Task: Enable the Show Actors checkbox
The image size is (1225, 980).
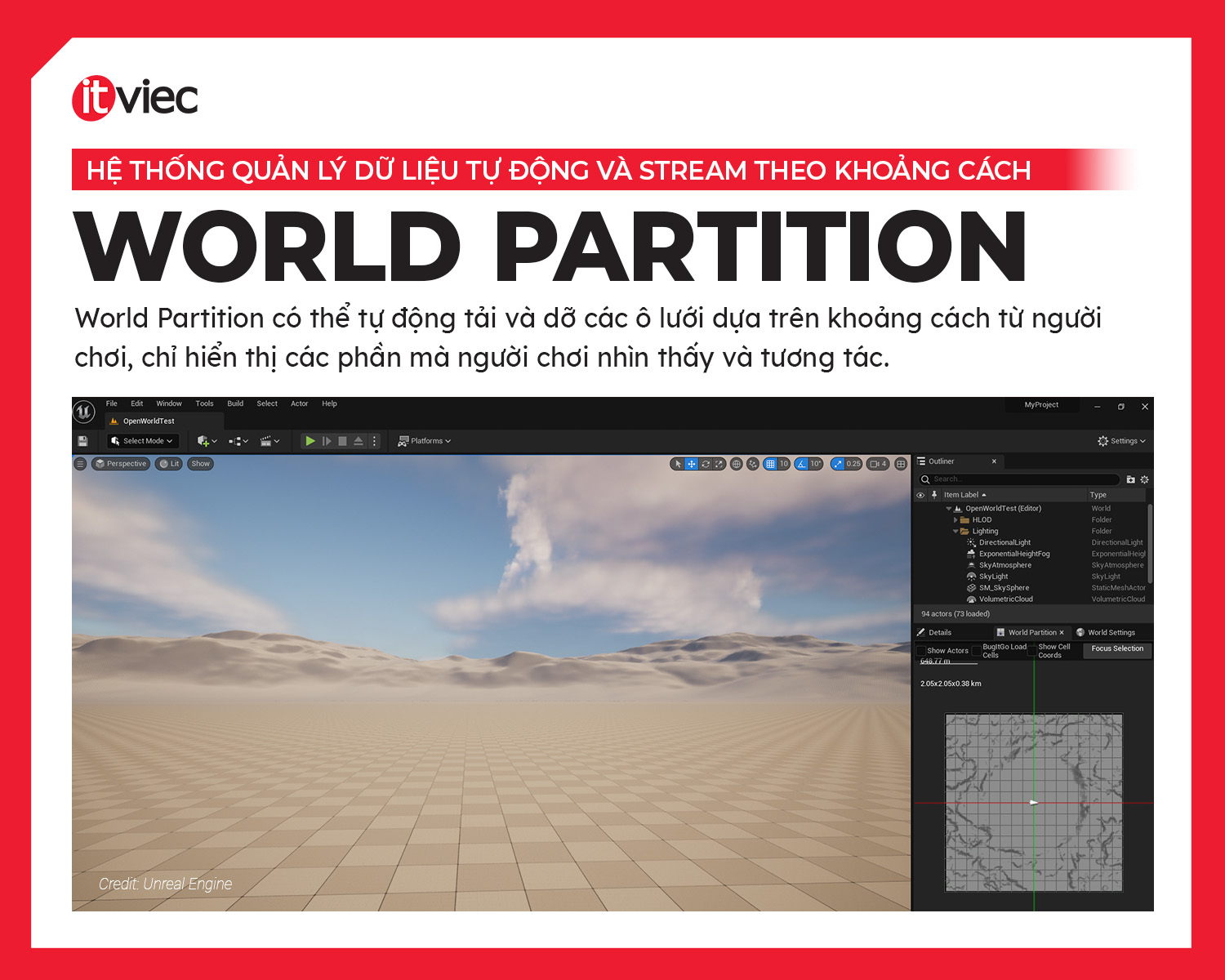Action: coord(921,651)
